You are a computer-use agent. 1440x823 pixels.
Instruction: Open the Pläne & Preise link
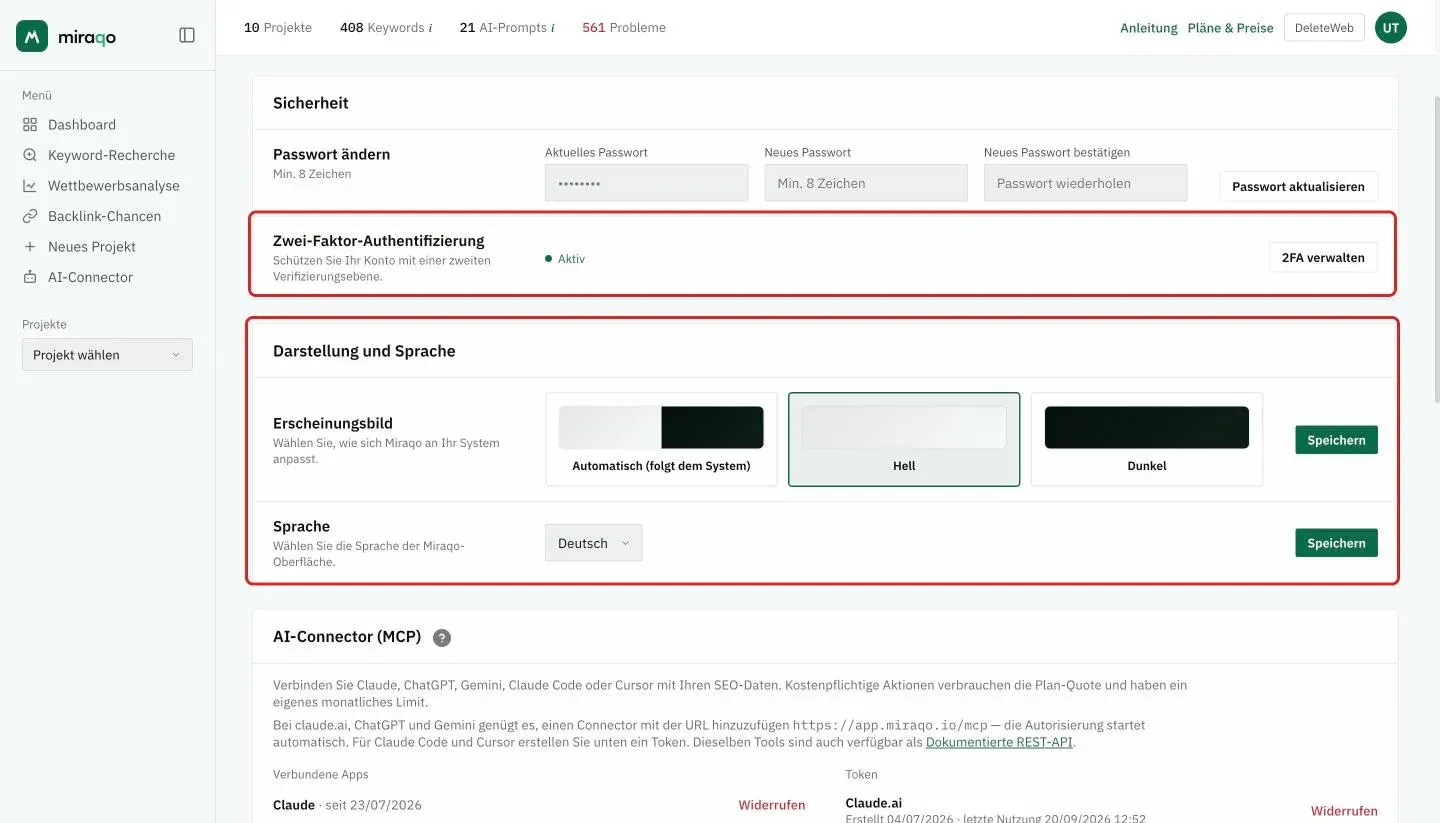click(1231, 28)
